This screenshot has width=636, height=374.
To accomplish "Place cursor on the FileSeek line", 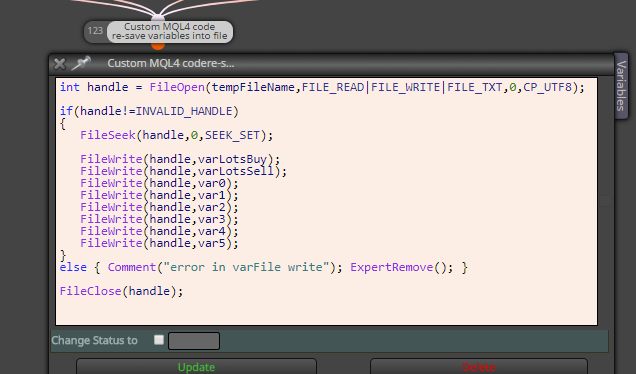I will 176,135.
